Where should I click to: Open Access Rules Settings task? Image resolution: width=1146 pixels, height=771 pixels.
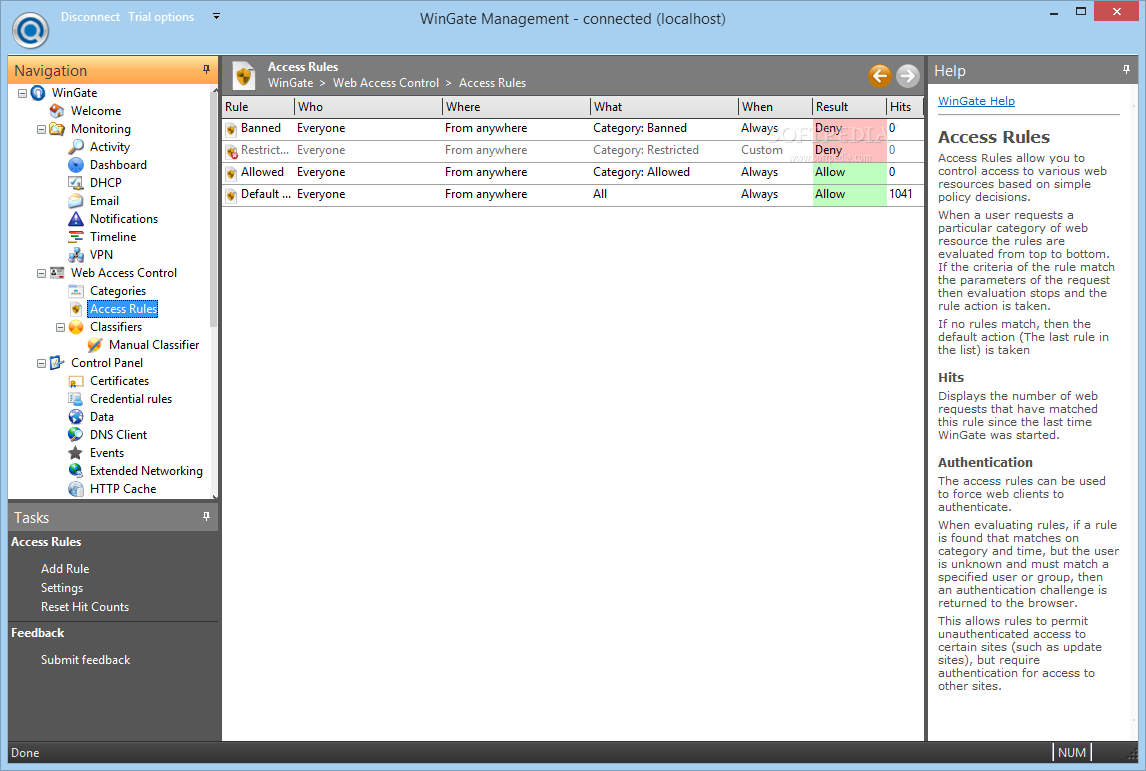[x=62, y=588]
